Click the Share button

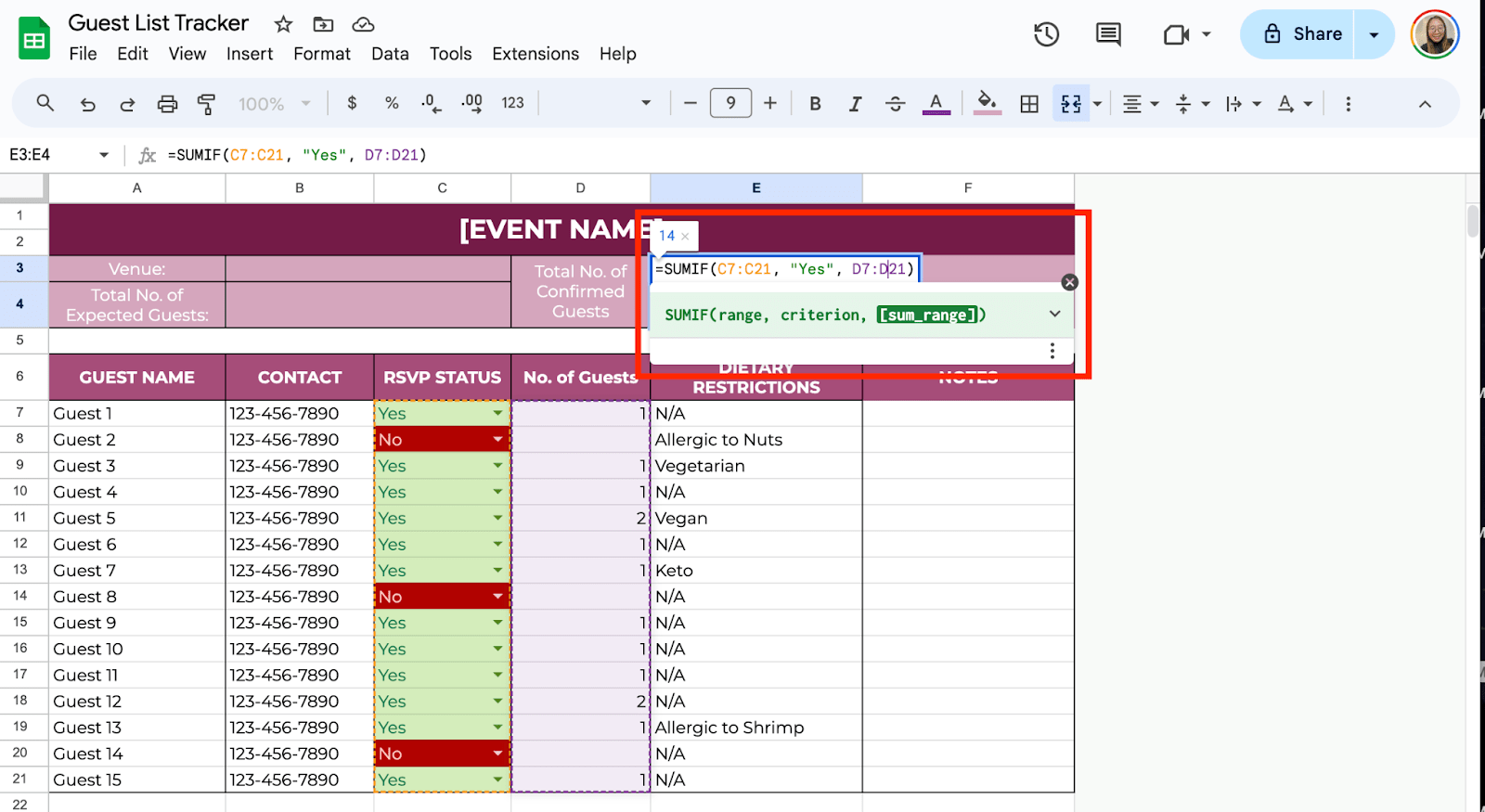point(1299,34)
